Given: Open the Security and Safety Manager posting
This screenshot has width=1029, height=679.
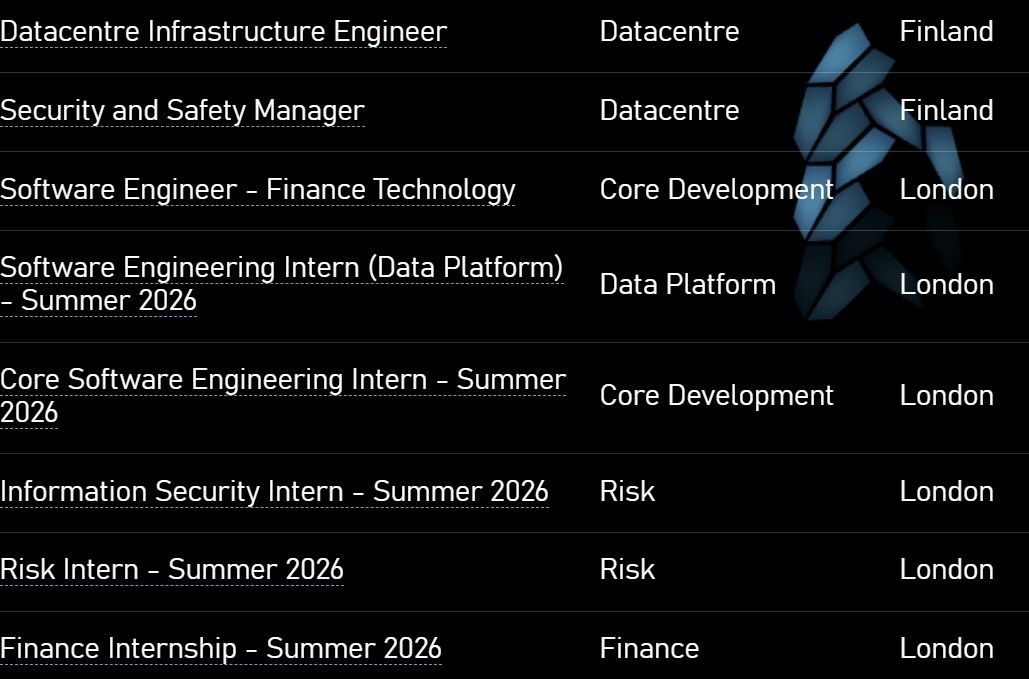Looking at the screenshot, I should 182,111.
